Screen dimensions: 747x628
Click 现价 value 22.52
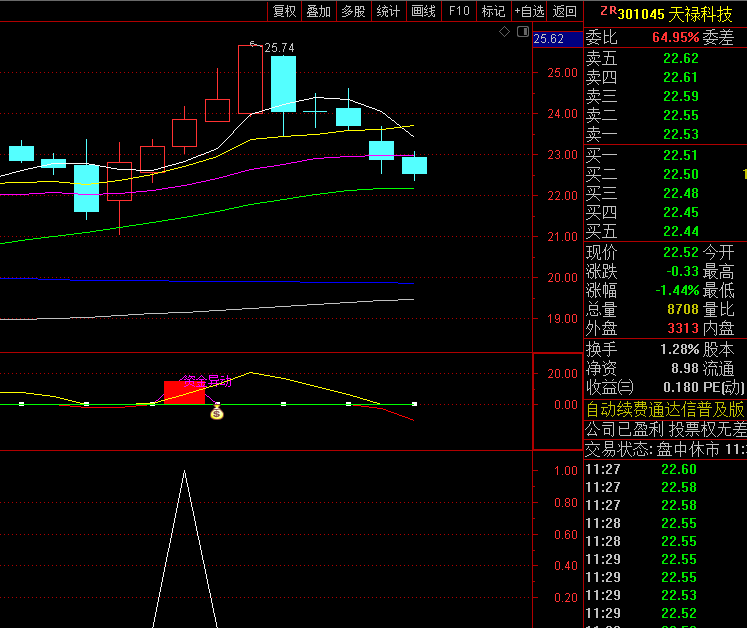(681, 252)
